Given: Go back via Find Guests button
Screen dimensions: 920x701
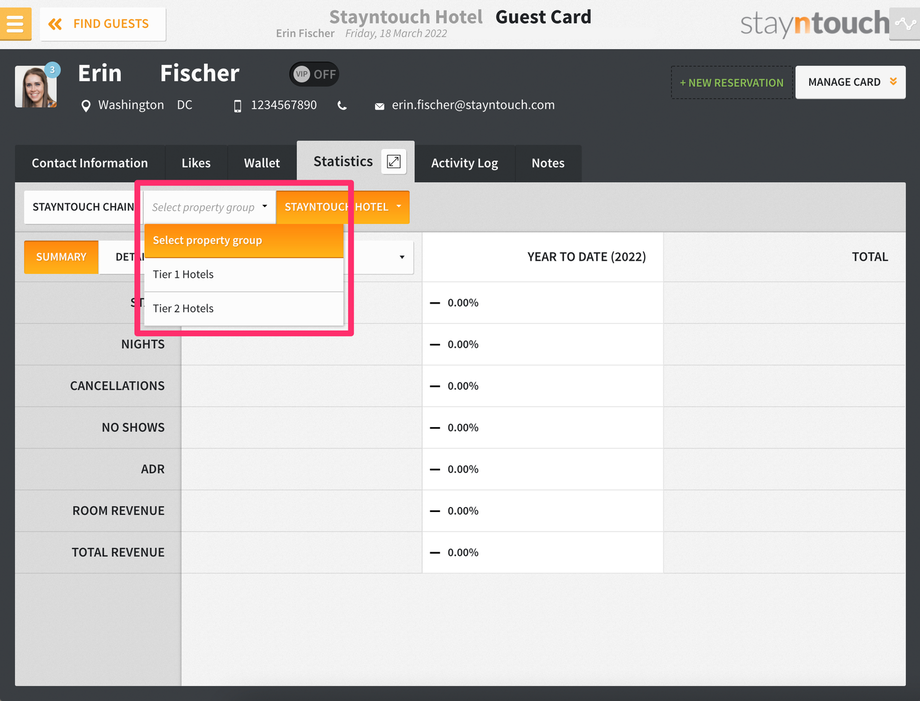Looking at the screenshot, I should coord(103,24).
